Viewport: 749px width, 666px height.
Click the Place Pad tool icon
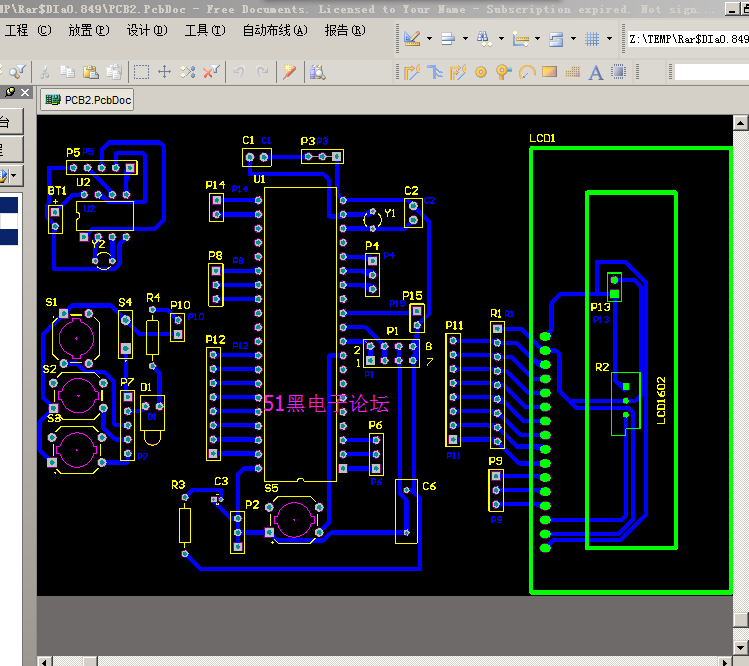tap(480, 72)
